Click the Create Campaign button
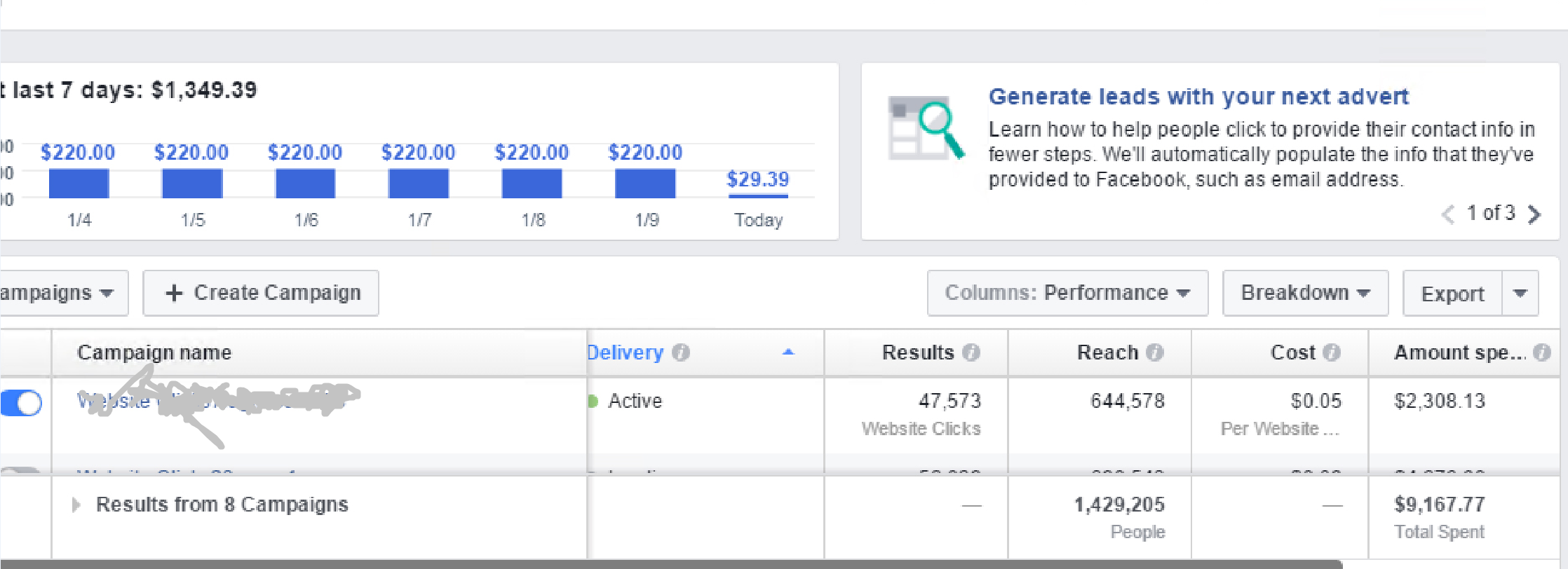This screenshot has height=569, width=1568. pyautogui.click(x=261, y=293)
